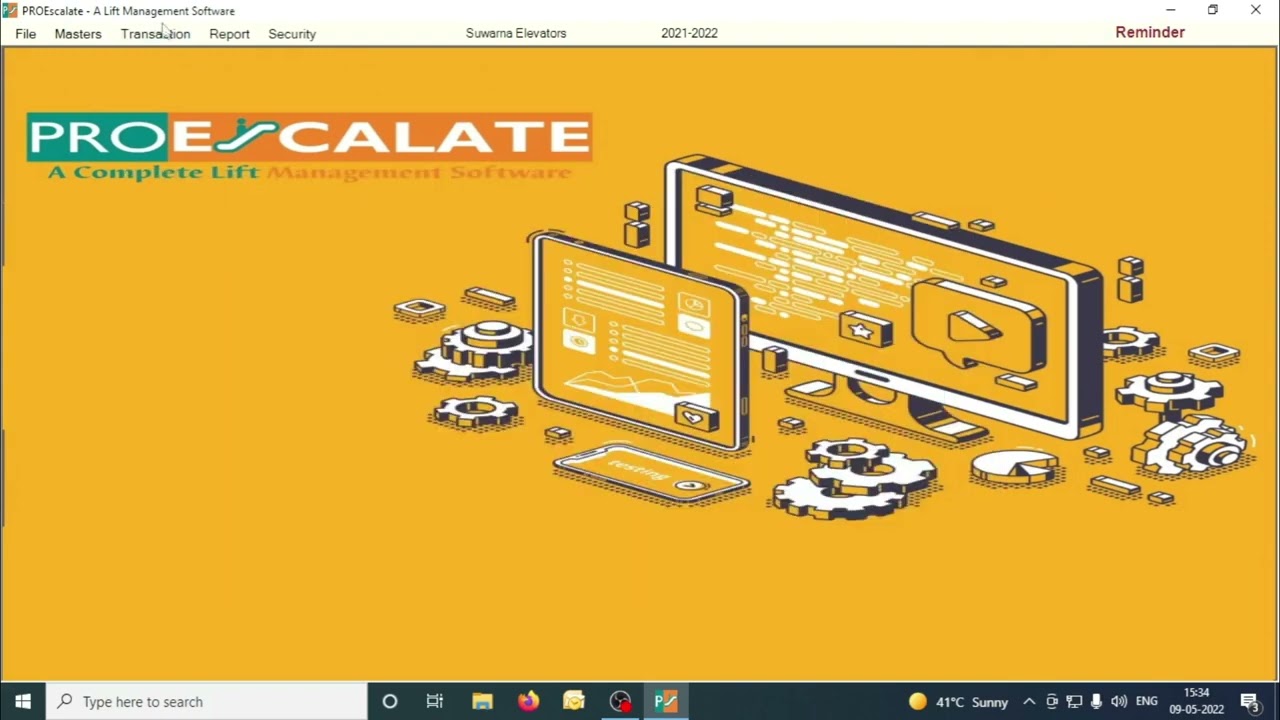Open the volume control tray icon
Image resolution: width=1280 pixels, height=720 pixels.
click(x=1119, y=702)
